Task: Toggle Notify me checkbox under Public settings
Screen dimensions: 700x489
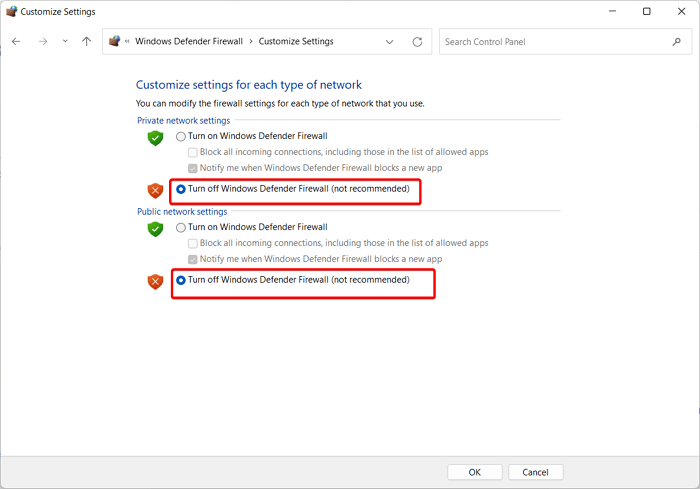Action: [193, 259]
